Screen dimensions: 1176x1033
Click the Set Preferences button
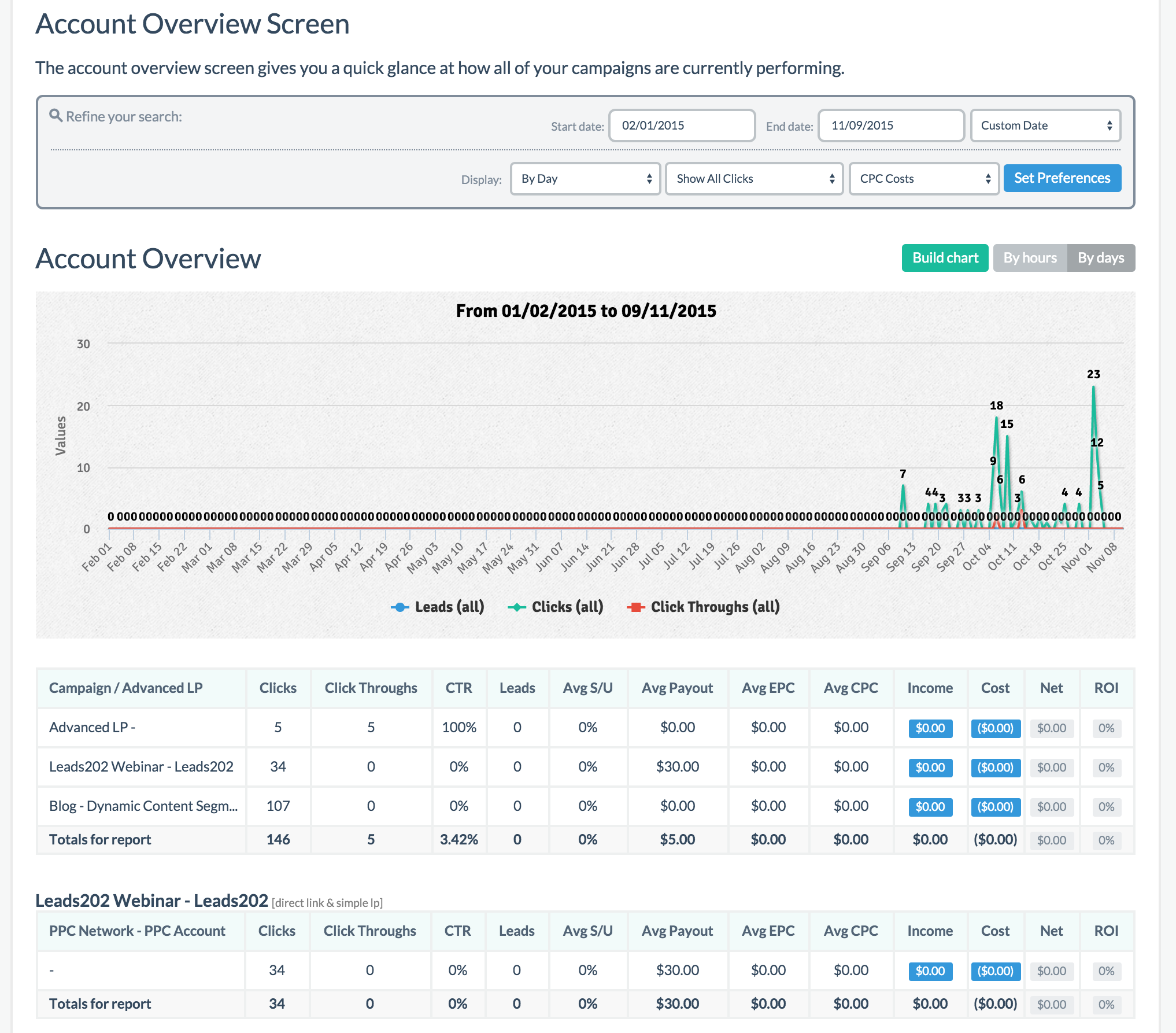click(1062, 178)
